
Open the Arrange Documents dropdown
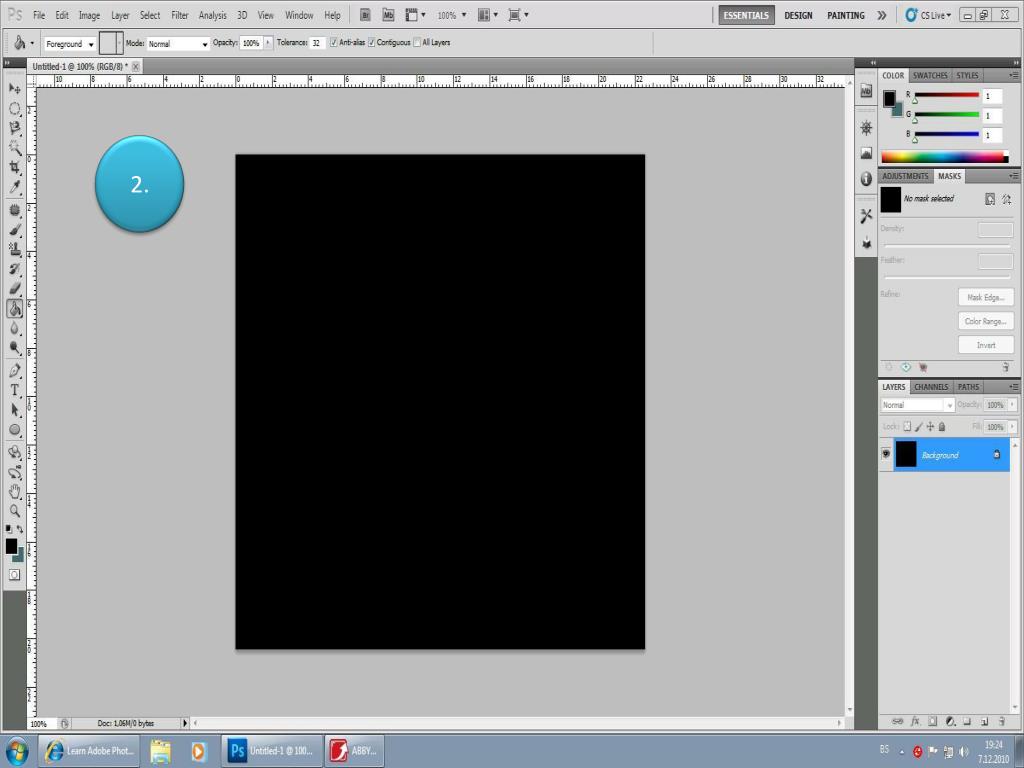coord(487,15)
